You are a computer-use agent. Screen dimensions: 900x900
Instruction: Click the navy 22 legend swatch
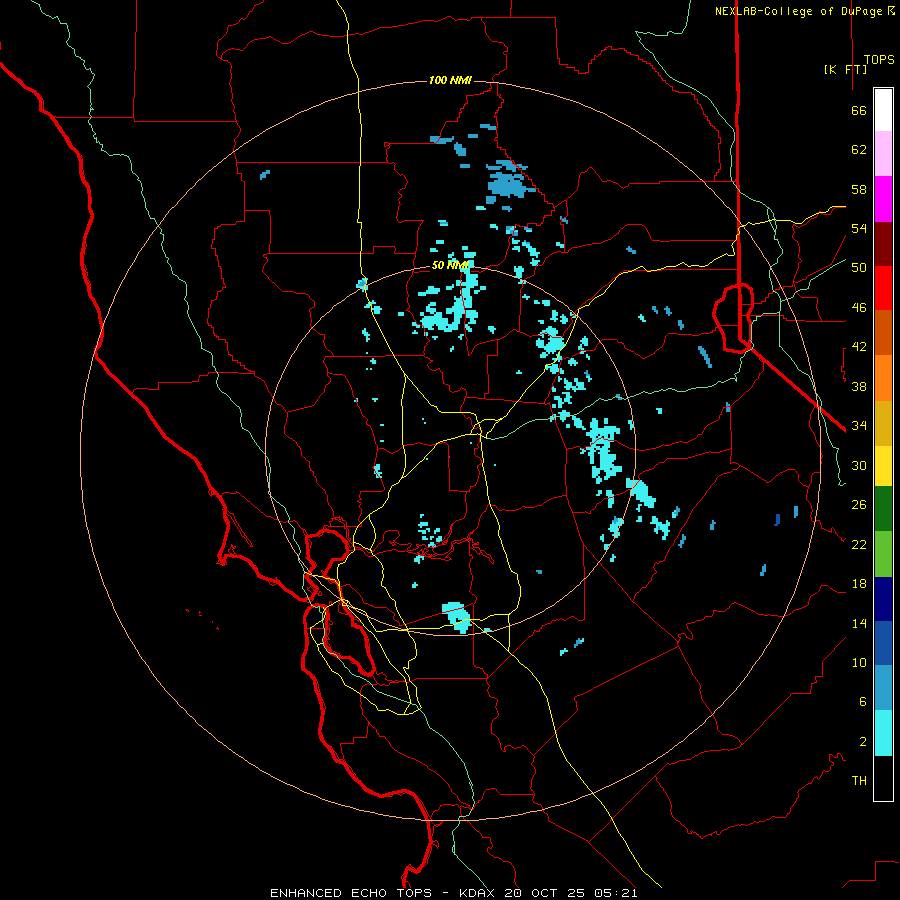pos(883,599)
